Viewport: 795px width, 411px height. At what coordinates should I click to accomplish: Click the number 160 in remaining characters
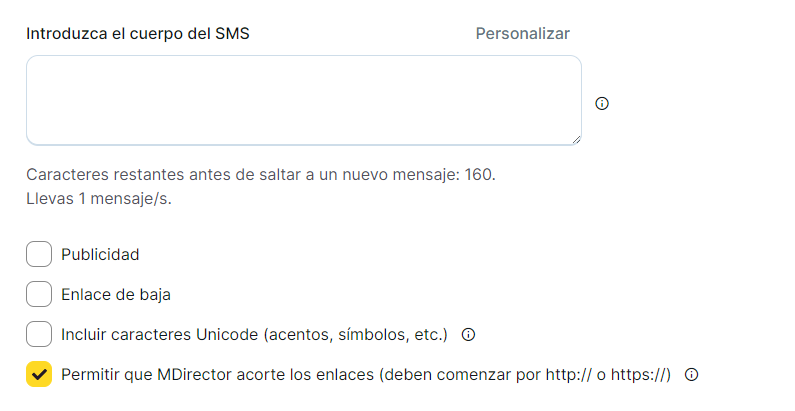tap(478, 175)
